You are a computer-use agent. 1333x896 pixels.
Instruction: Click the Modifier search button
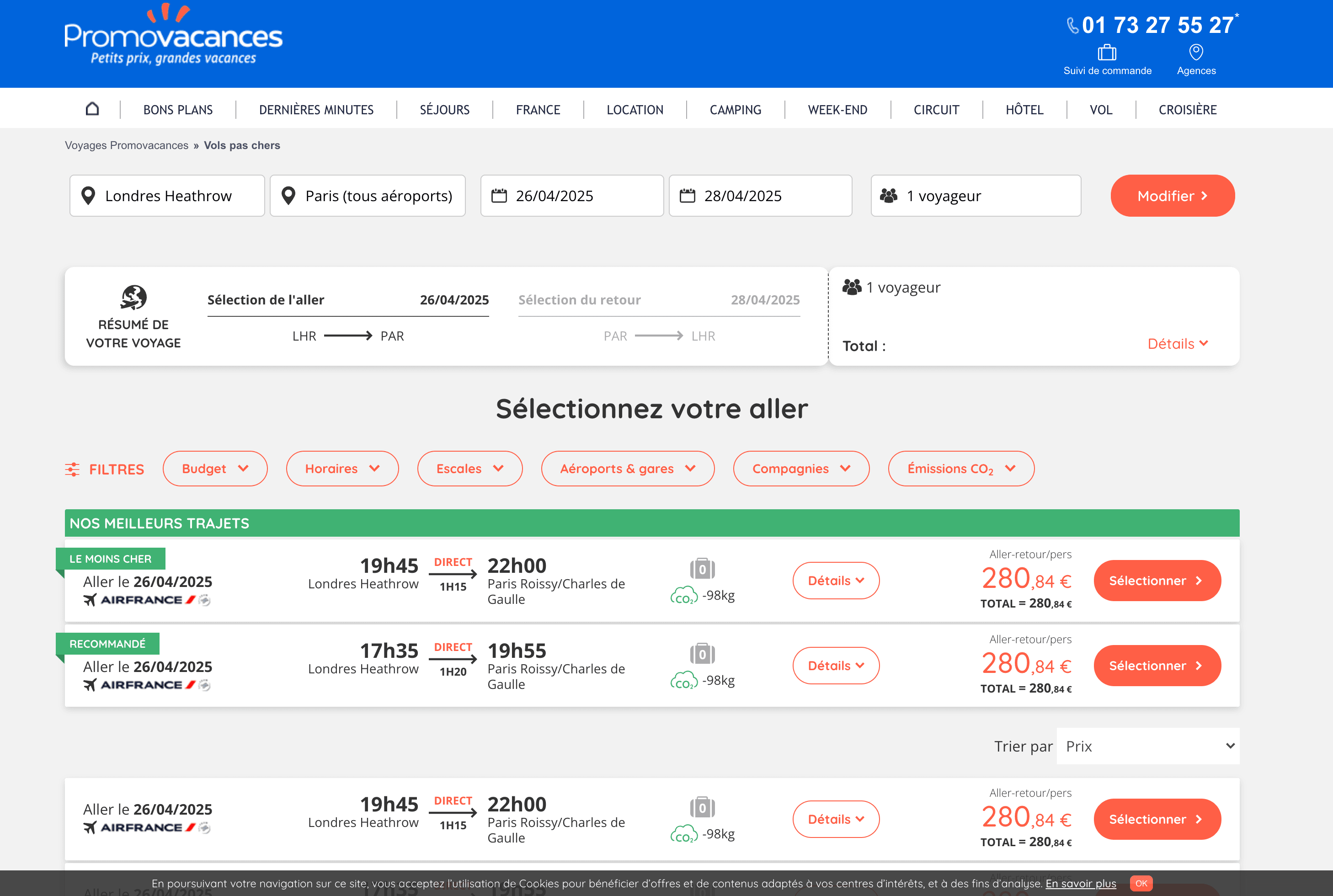1173,196
